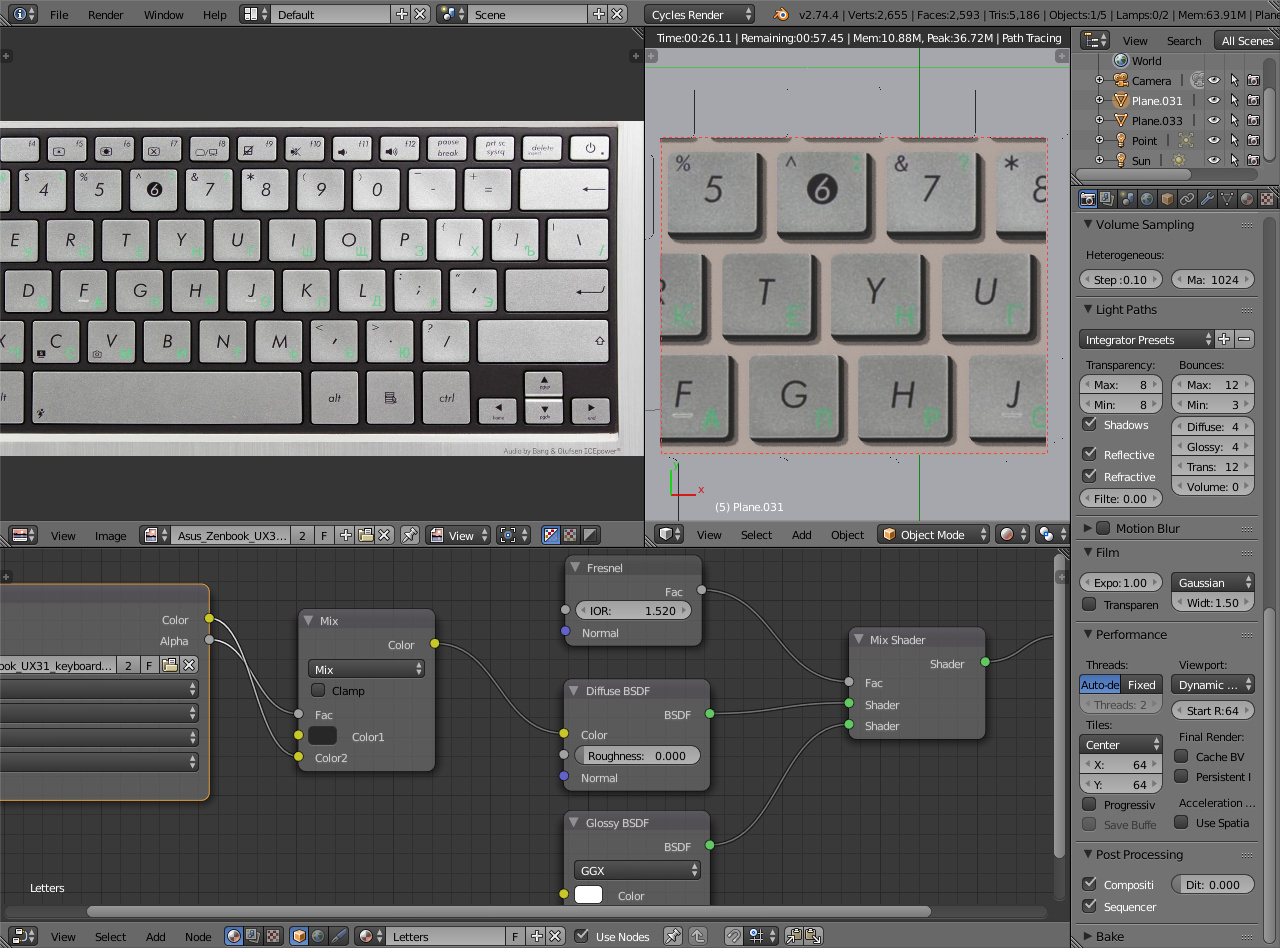Open the Scene properties tab

pyautogui.click(x=1128, y=199)
